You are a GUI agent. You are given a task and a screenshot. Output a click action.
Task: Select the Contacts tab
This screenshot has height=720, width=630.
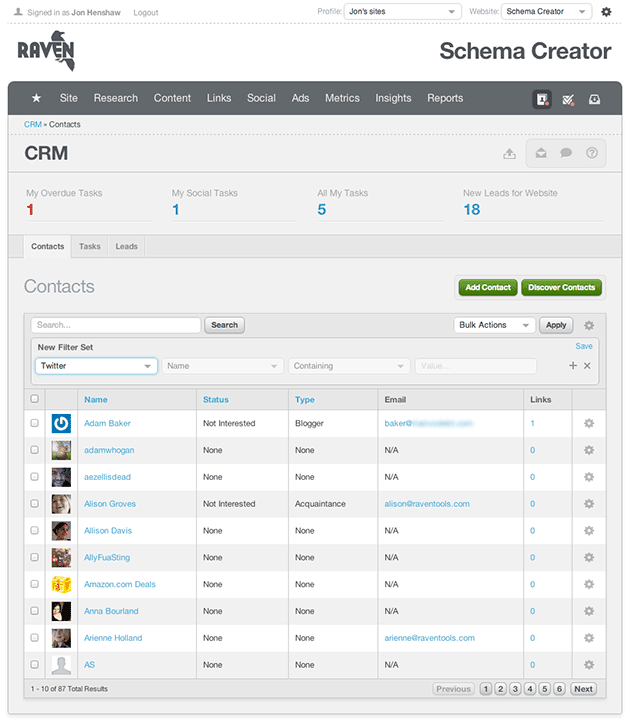tap(48, 247)
